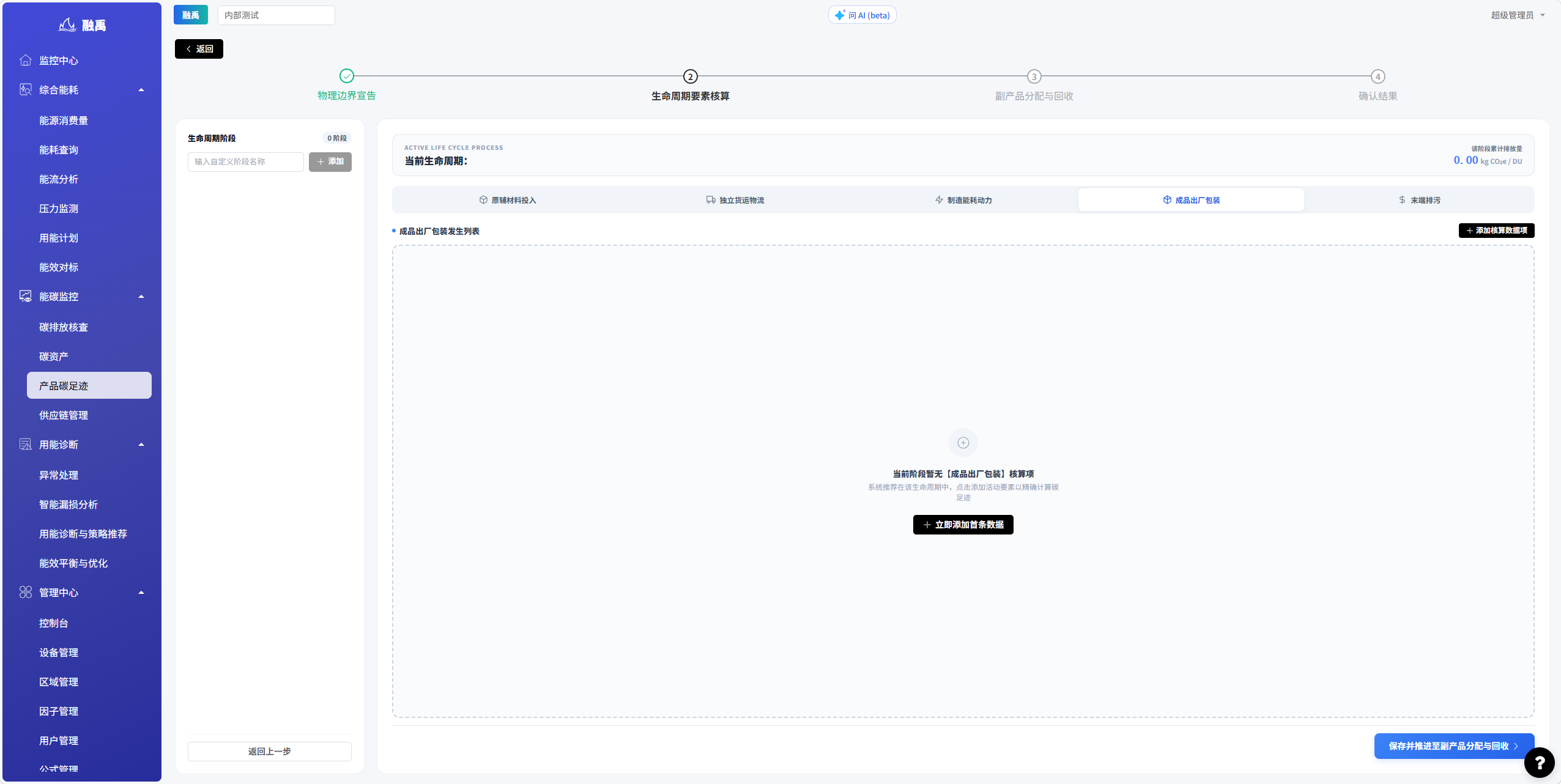Select 产品碳足迹 menu item
Viewport: 1561px width, 784px height.
click(x=89, y=385)
